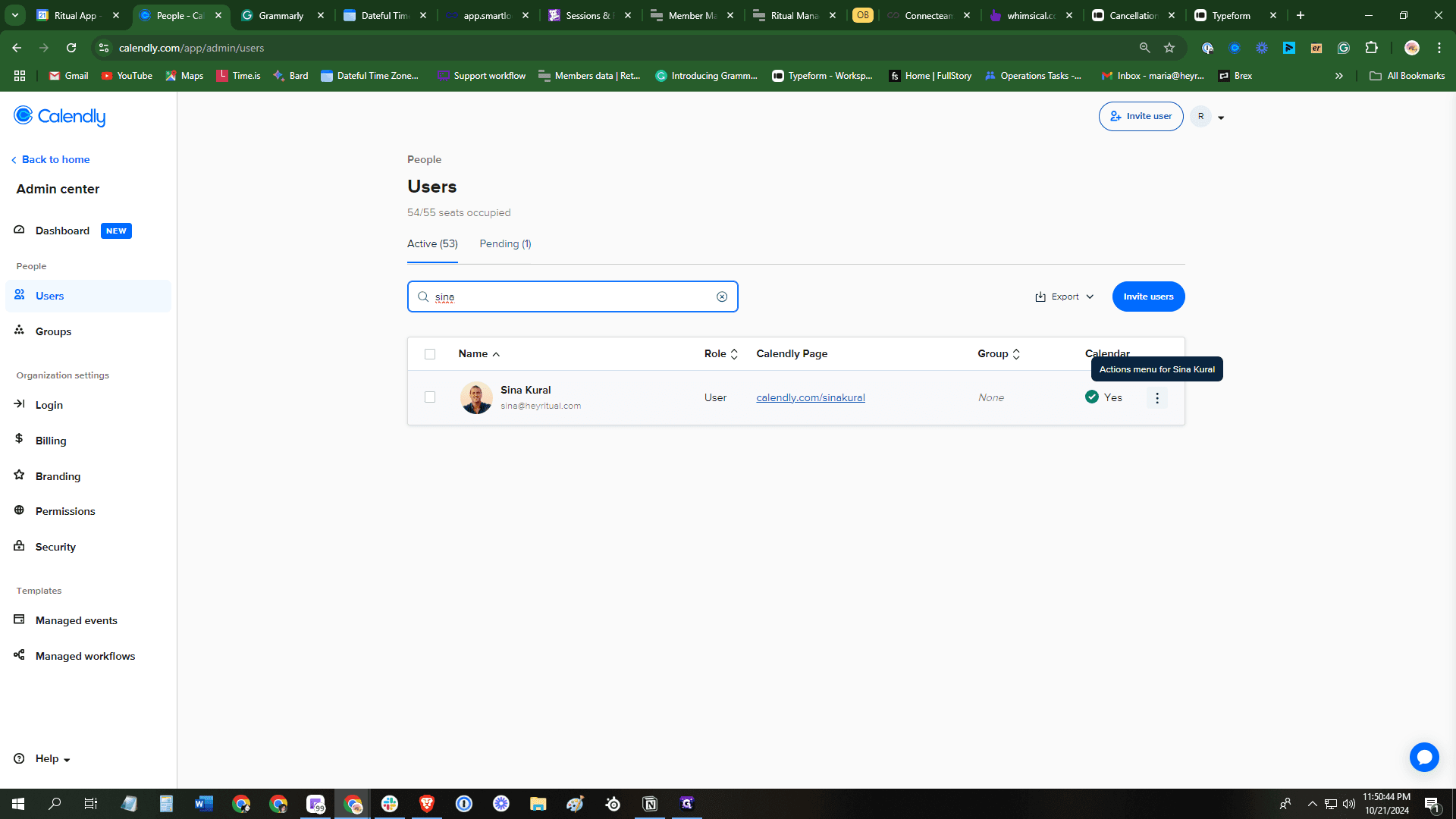Open Windows Search from the taskbar

pyautogui.click(x=55, y=804)
